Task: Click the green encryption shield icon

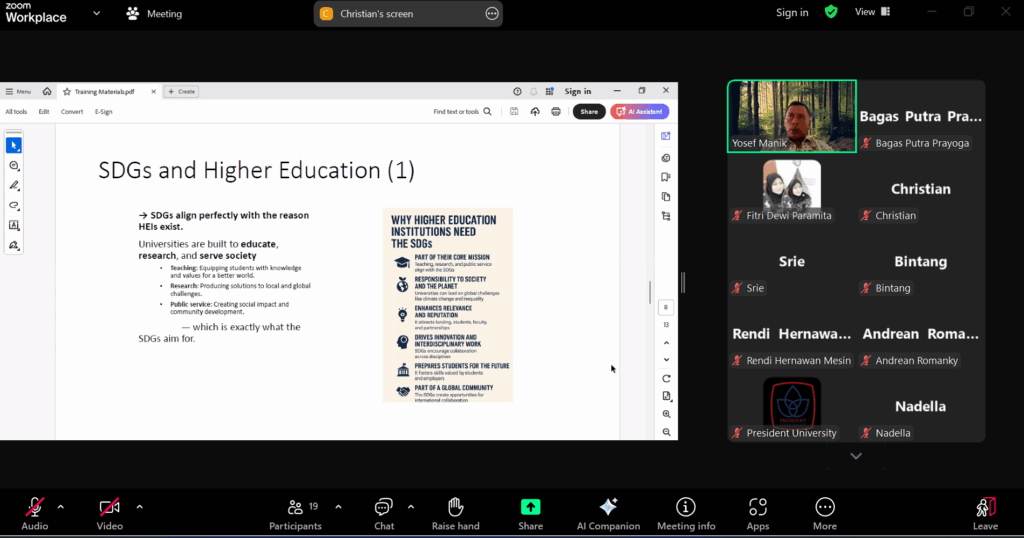Action: [x=830, y=12]
